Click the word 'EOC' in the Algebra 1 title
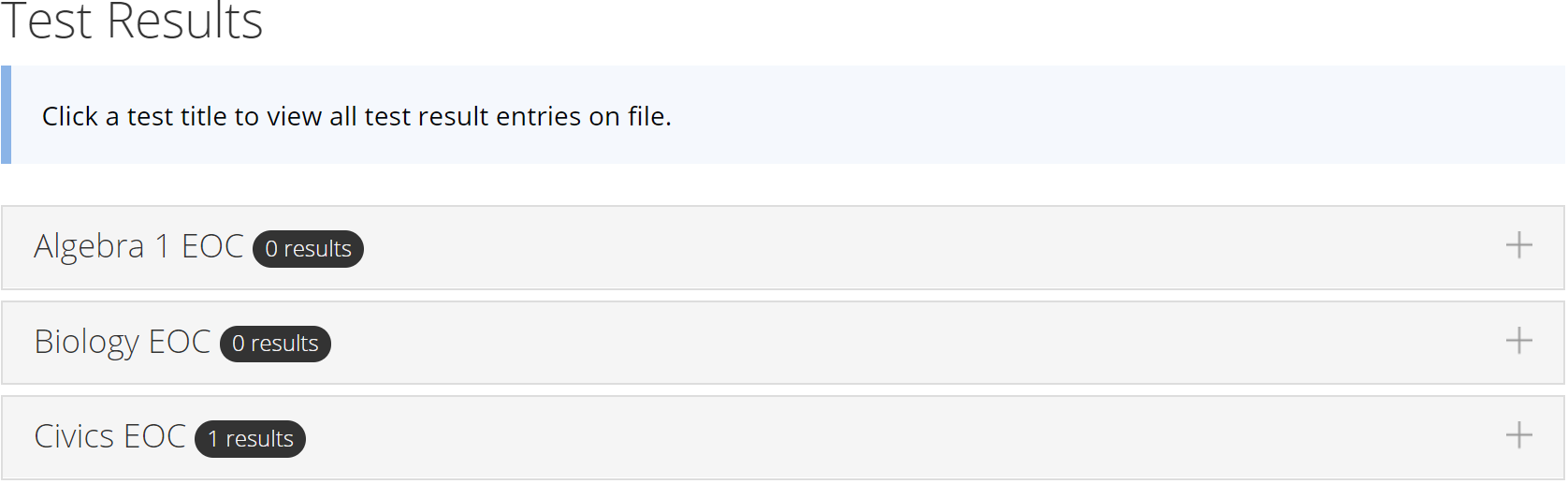Image resolution: width=1568 pixels, height=484 pixels. point(212,246)
